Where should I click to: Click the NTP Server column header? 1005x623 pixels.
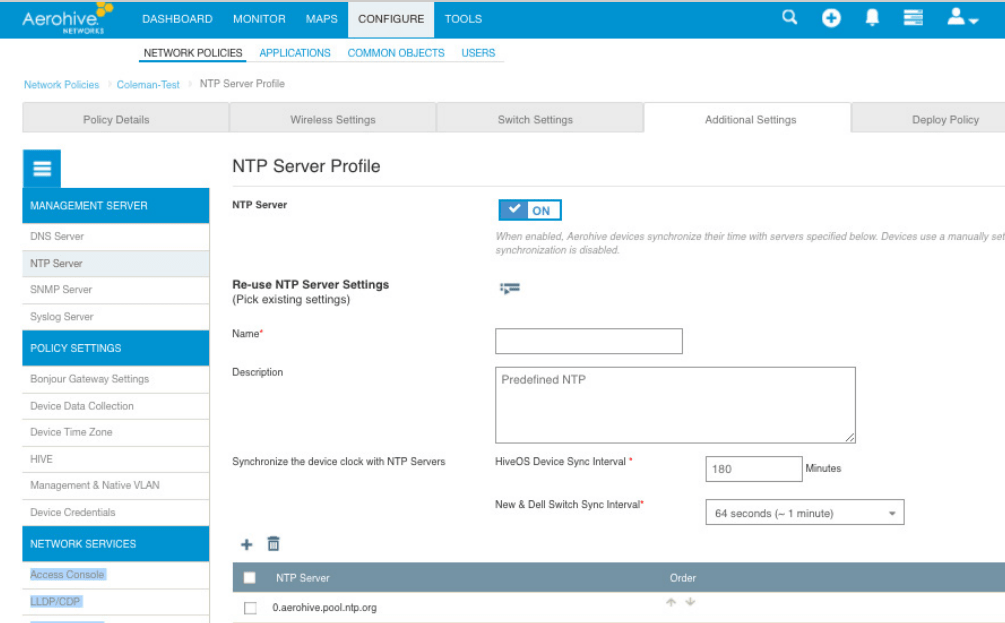303,578
